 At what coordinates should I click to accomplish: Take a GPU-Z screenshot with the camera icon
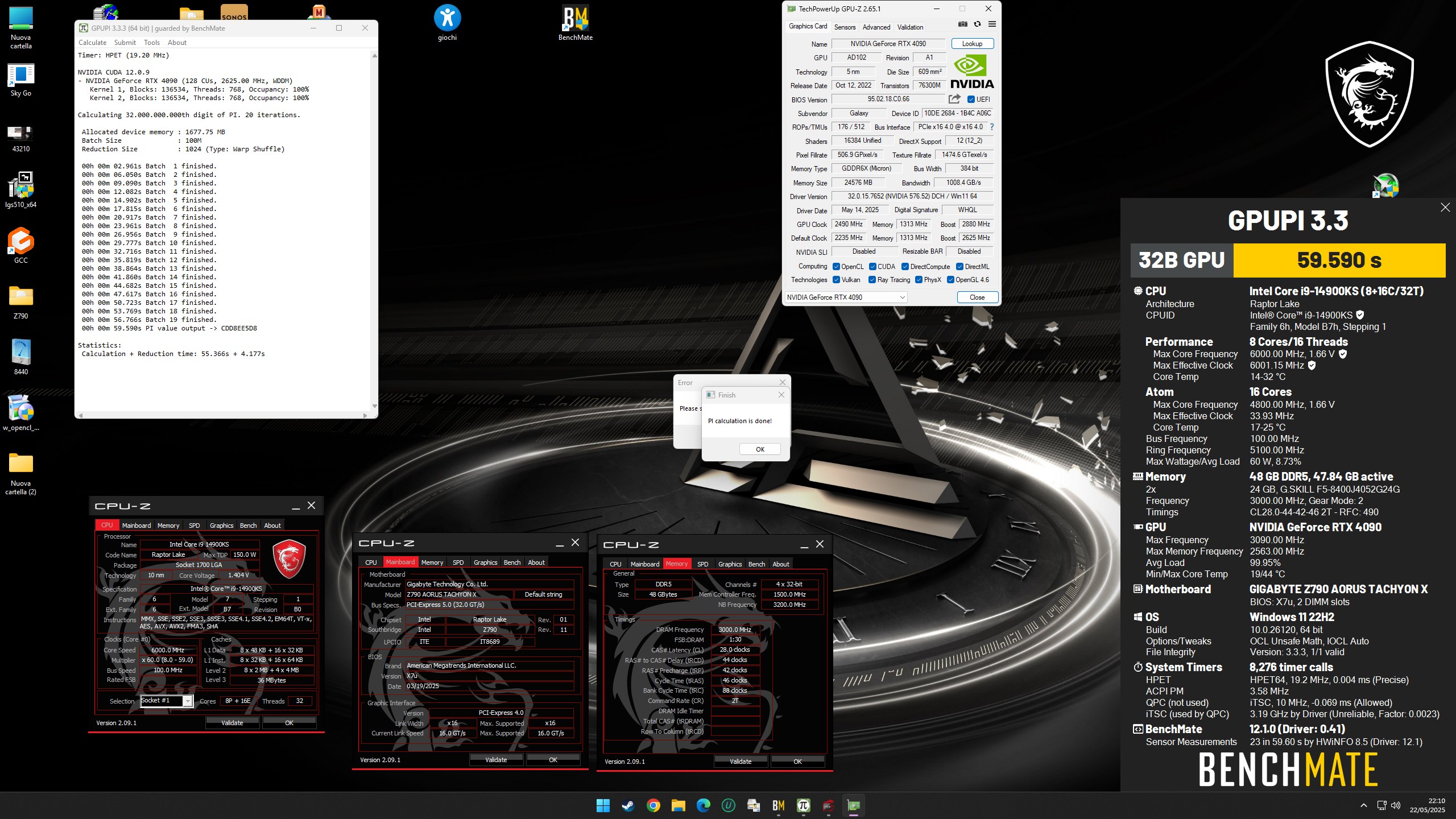(962, 24)
